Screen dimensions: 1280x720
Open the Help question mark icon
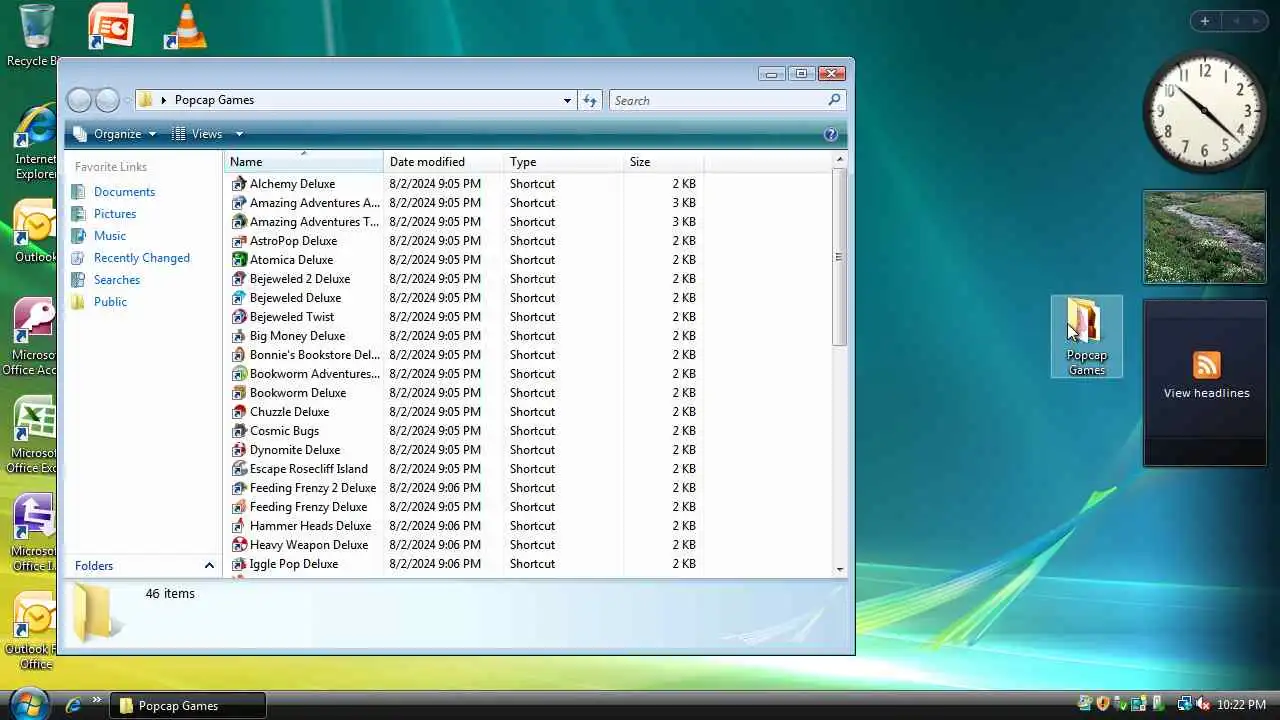click(830, 134)
